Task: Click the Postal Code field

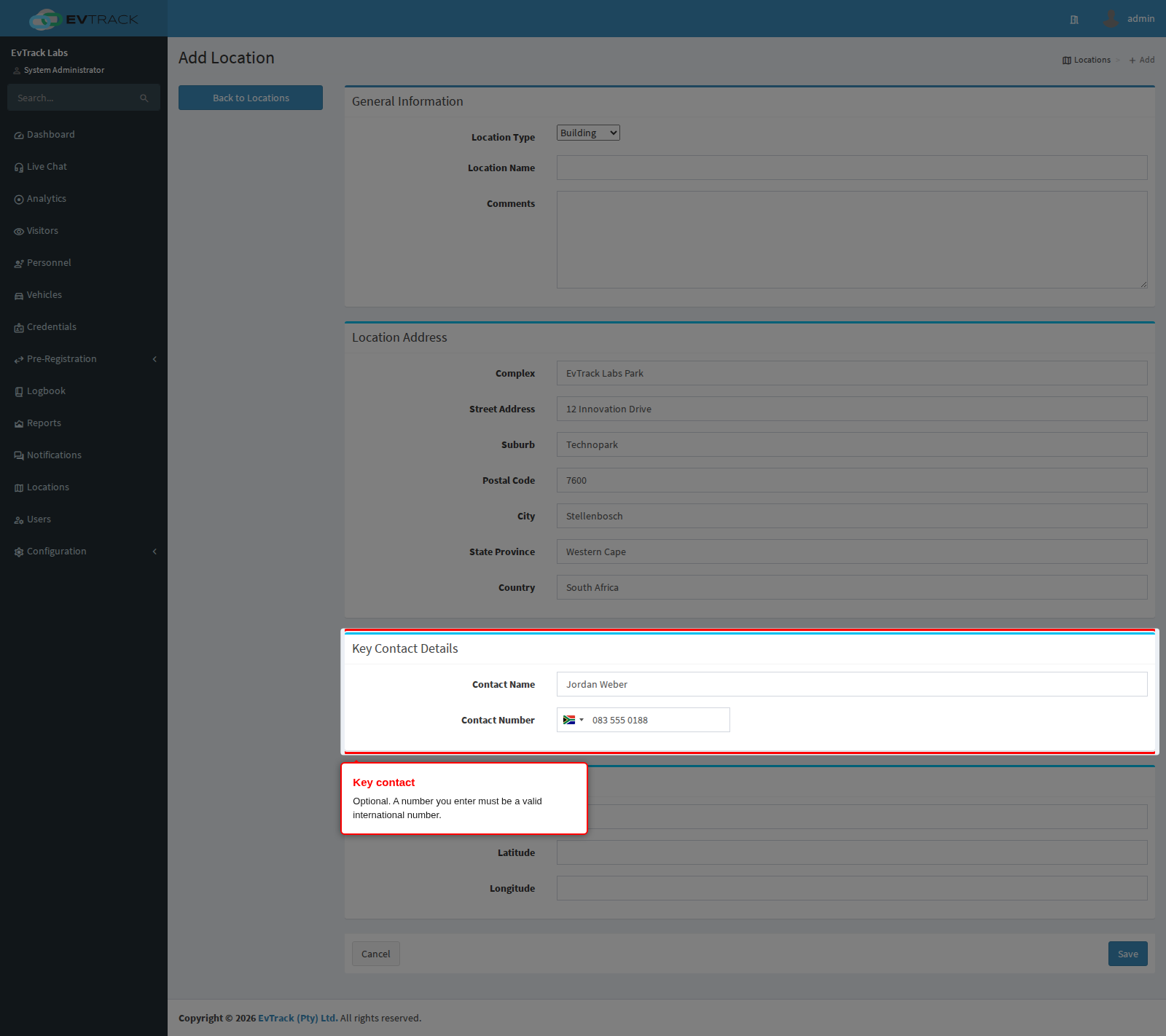Action: click(x=852, y=480)
